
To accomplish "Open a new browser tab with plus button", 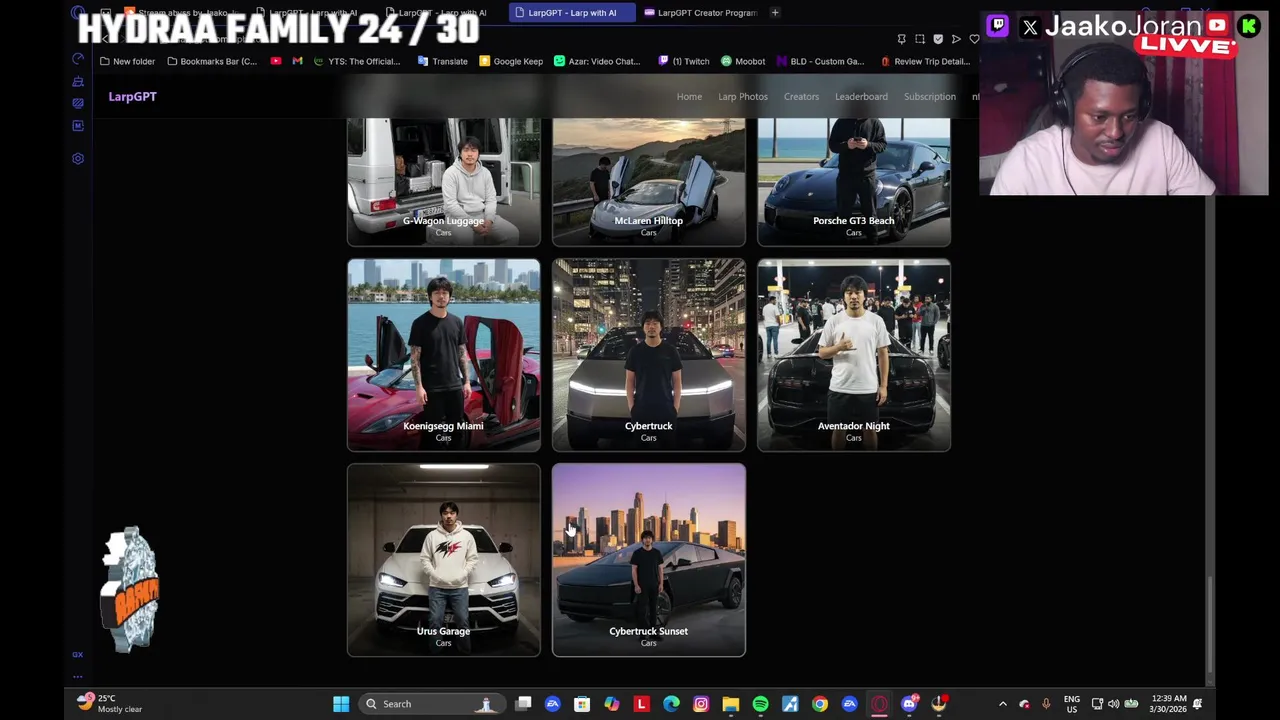I will pos(775,13).
